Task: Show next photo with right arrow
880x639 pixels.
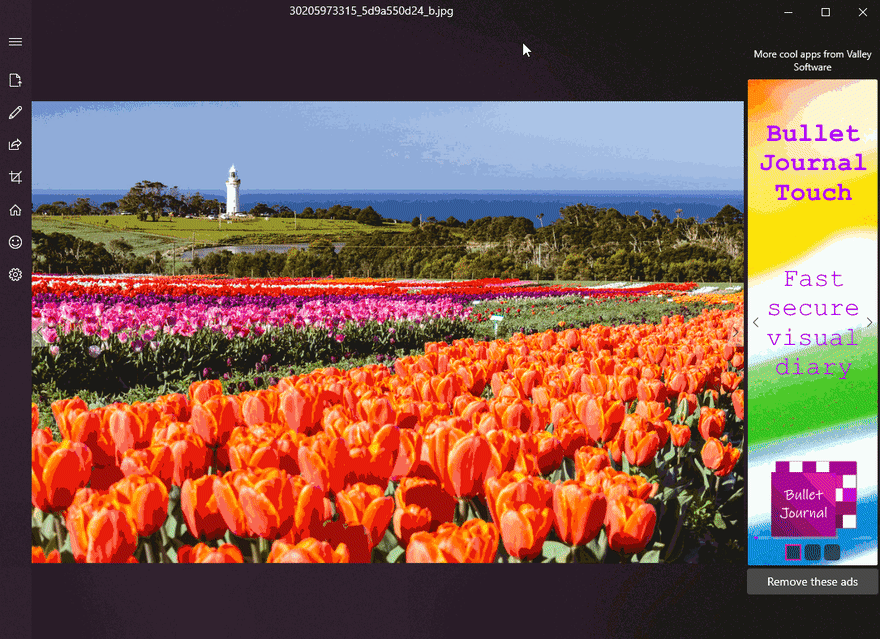Action: click(735, 332)
